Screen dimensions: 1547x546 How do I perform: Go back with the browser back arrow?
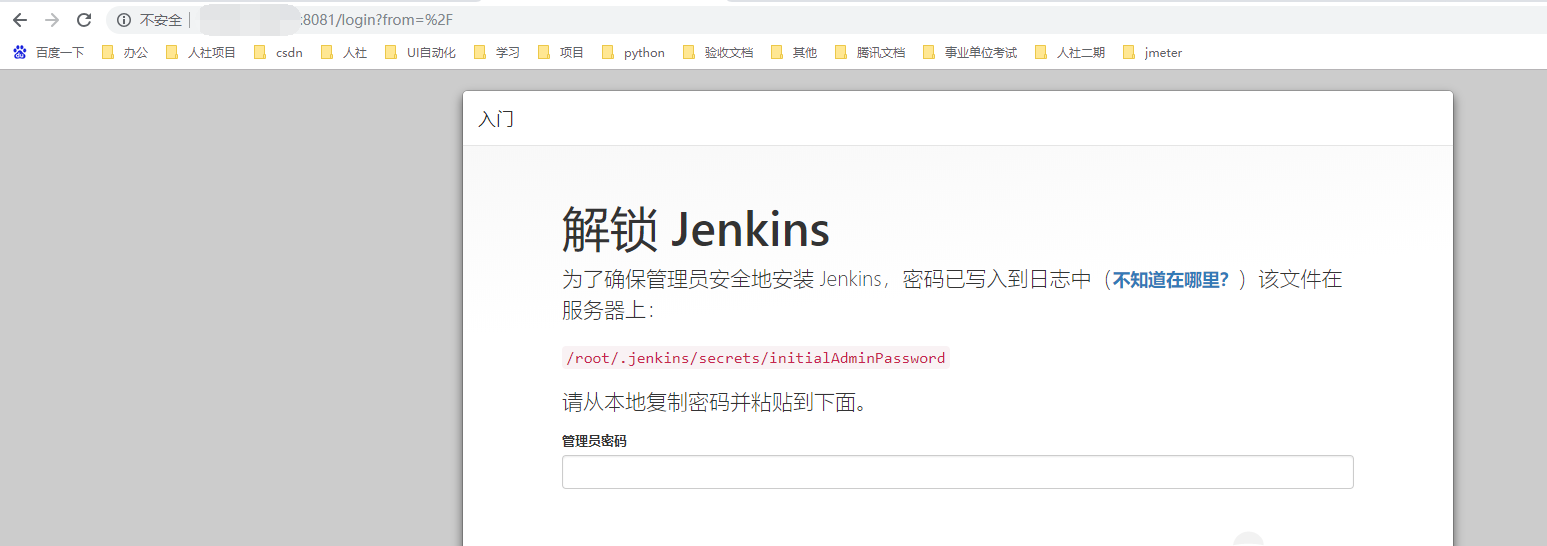click(x=20, y=20)
